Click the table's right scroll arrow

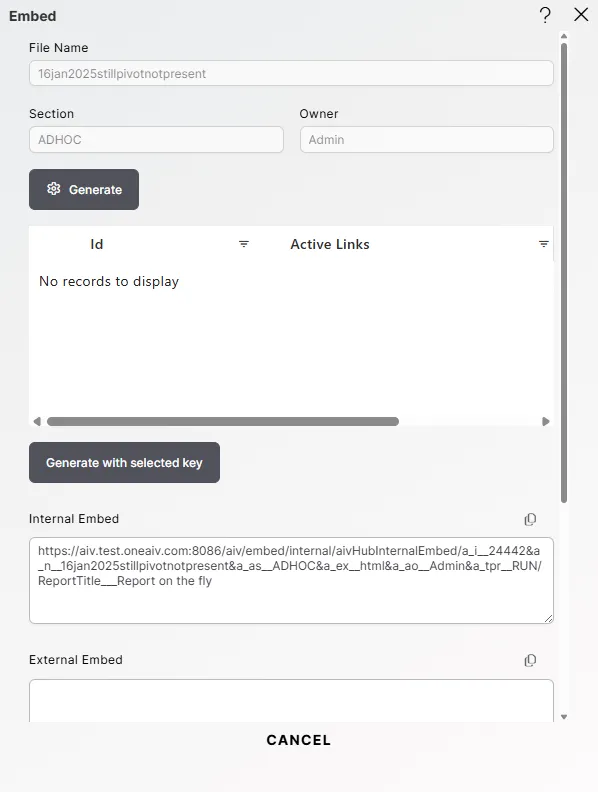tap(545, 421)
